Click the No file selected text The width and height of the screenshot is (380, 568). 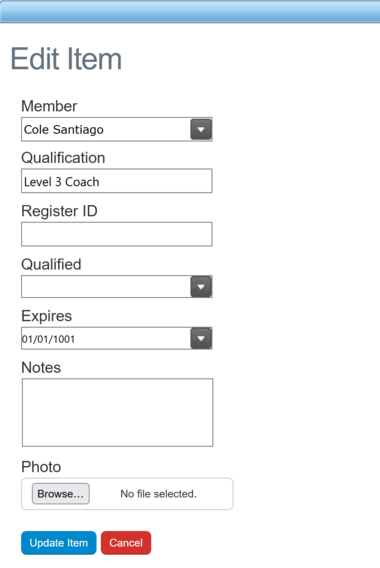coord(158,494)
